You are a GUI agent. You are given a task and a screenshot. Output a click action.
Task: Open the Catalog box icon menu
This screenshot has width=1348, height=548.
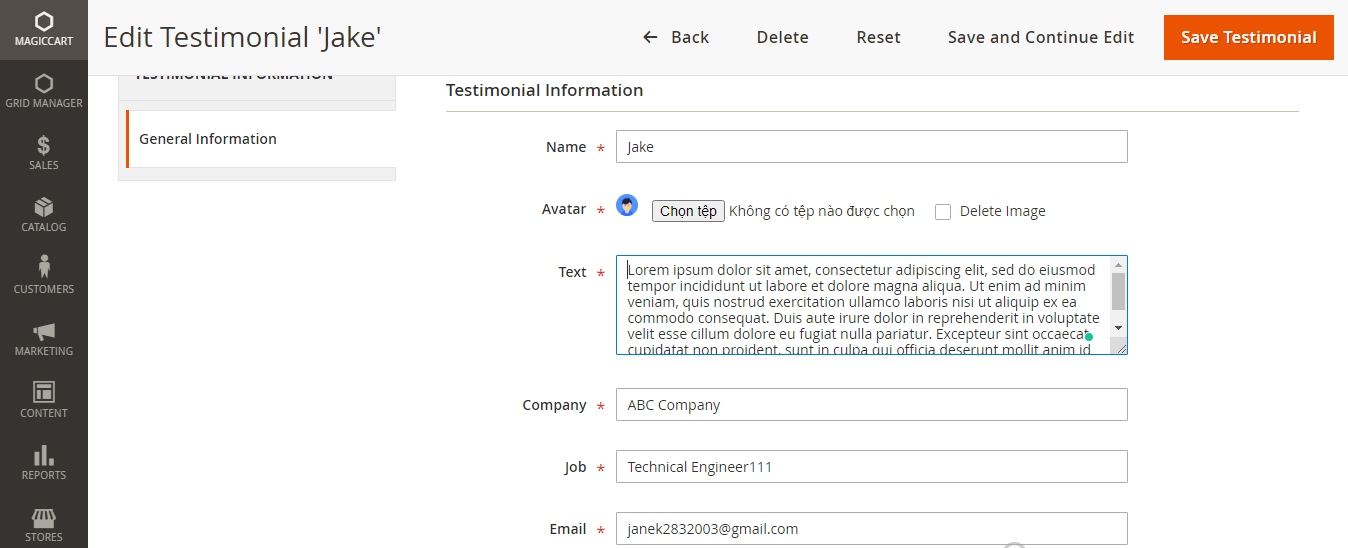(43, 215)
